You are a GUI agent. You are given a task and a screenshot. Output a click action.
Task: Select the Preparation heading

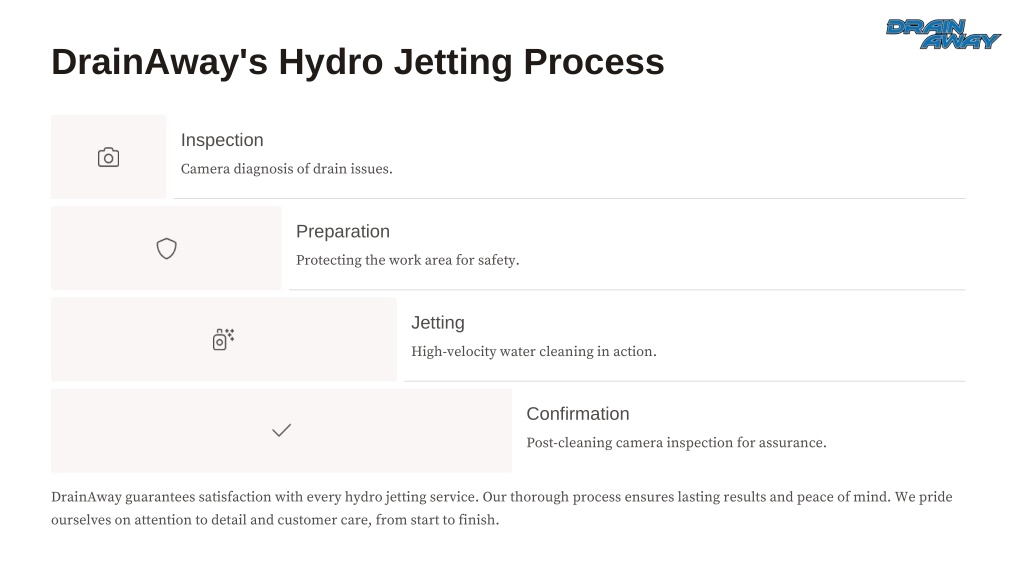(343, 231)
